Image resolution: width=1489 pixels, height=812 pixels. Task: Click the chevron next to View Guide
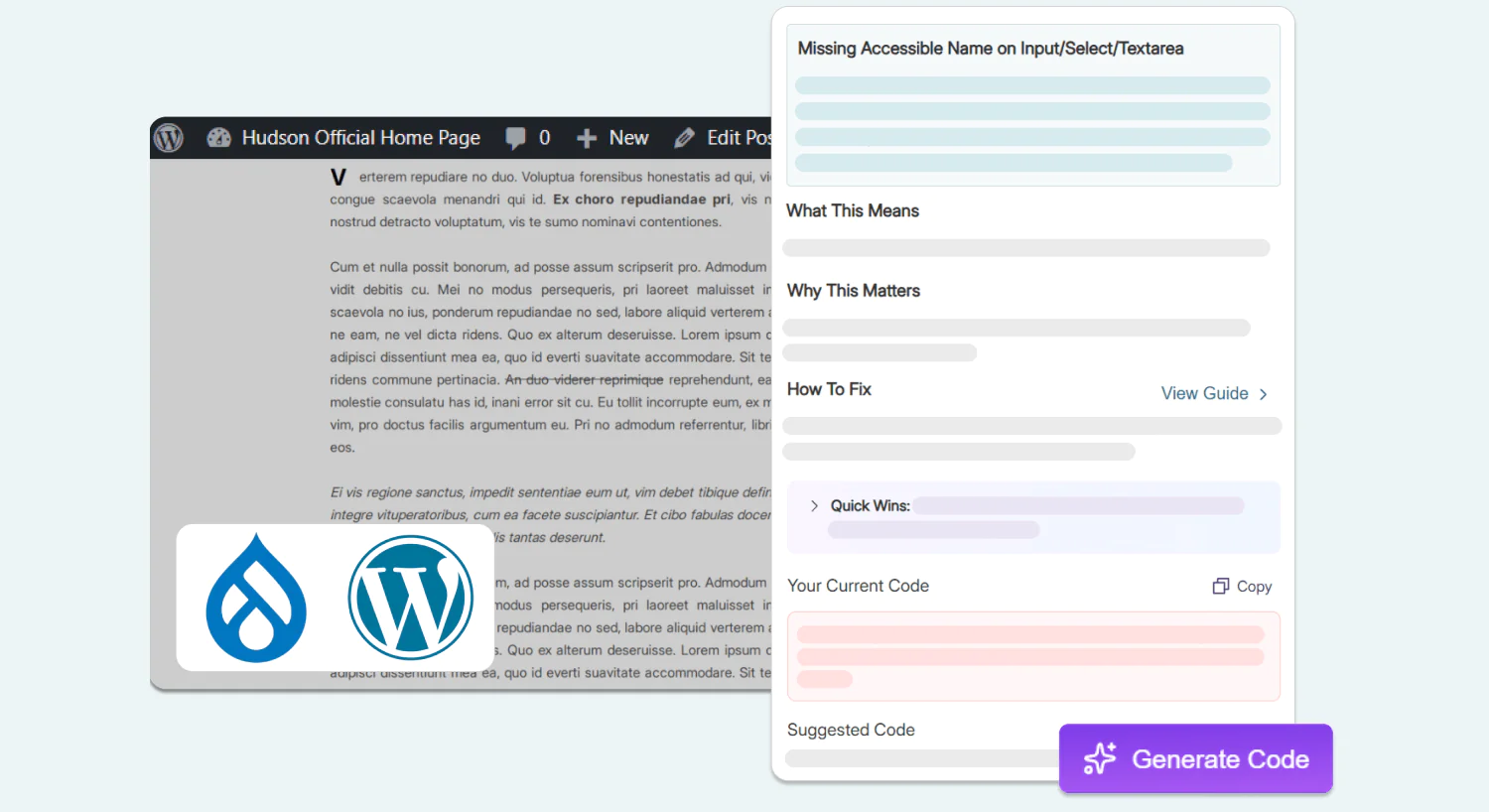1263,394
